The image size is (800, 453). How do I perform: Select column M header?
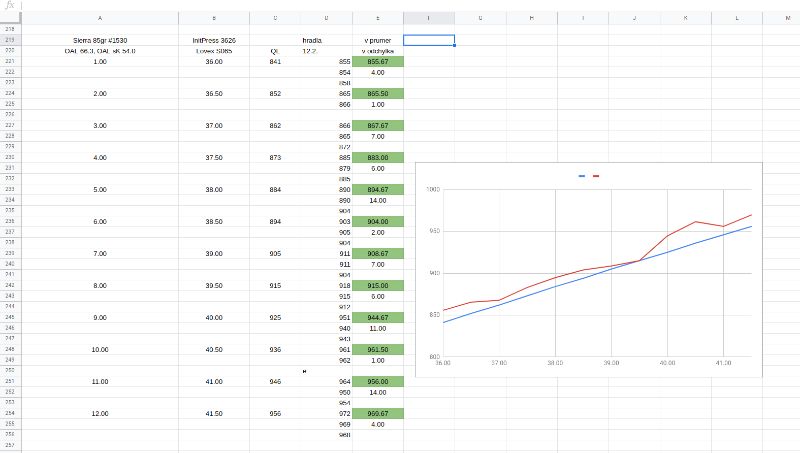point(788,18)
